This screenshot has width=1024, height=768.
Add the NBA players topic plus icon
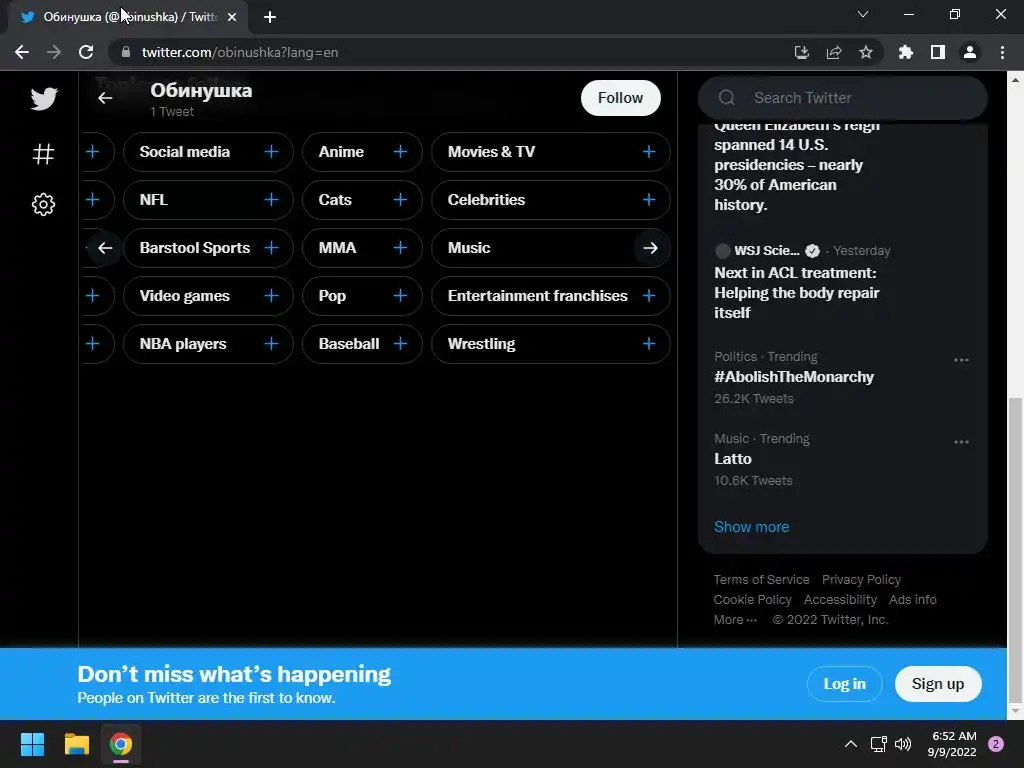point(271,344)
